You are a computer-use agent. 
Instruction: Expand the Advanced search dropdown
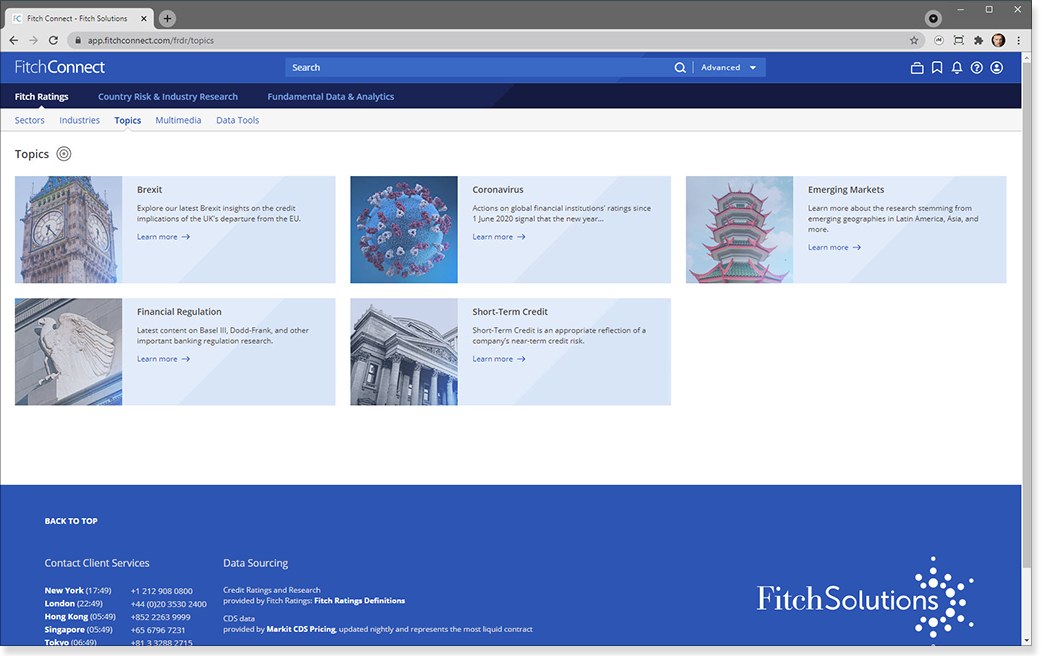coord(729,68)
